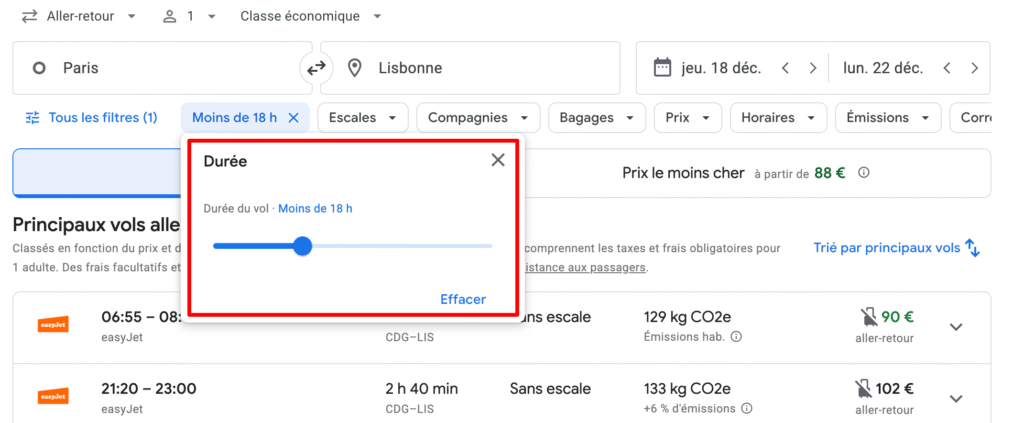Click the Lisbonne destination field
This screenshot has width=1024, height=423.
coord(470,68)
